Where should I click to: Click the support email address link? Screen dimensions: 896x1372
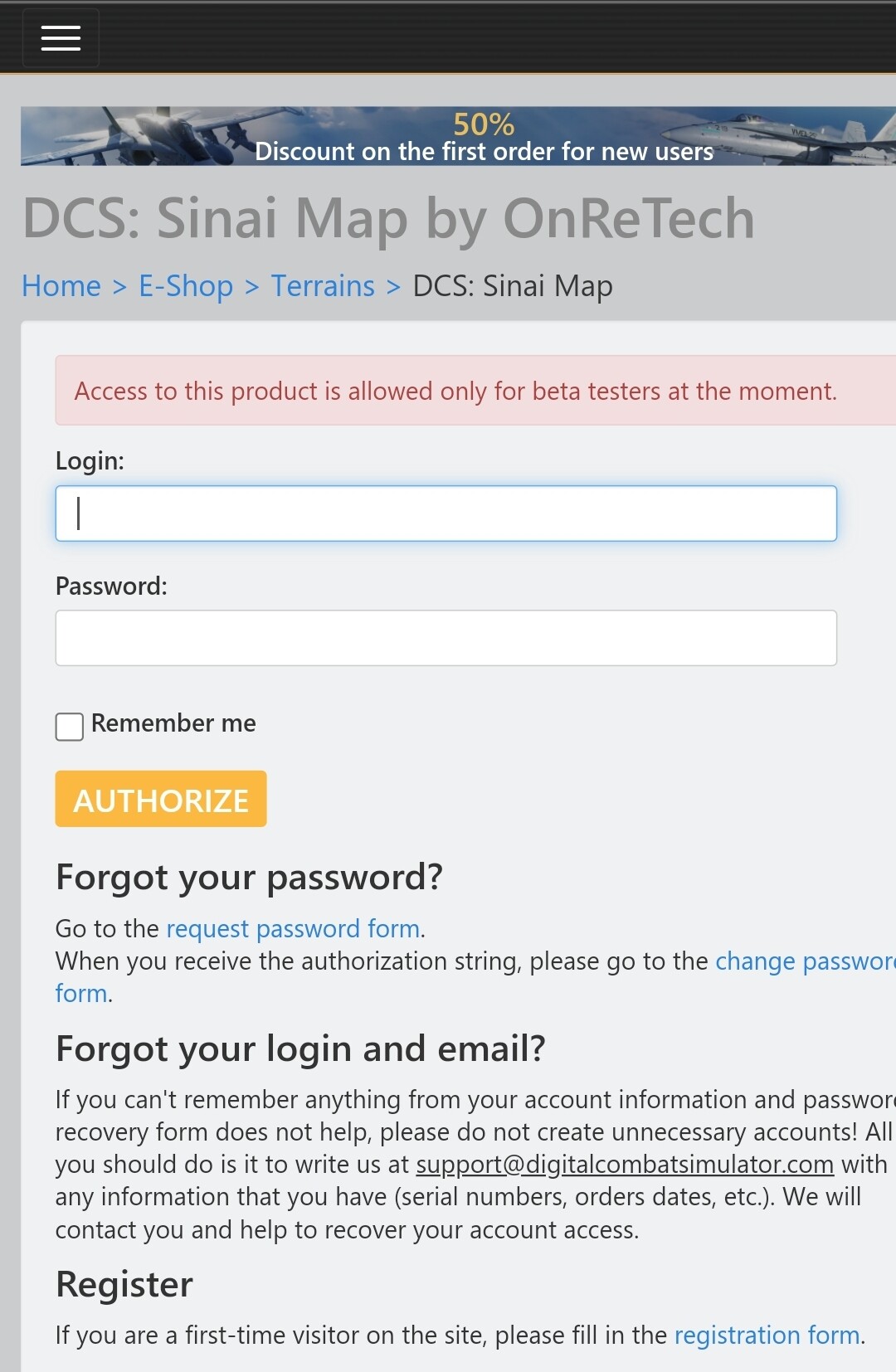pos(625,1165)
